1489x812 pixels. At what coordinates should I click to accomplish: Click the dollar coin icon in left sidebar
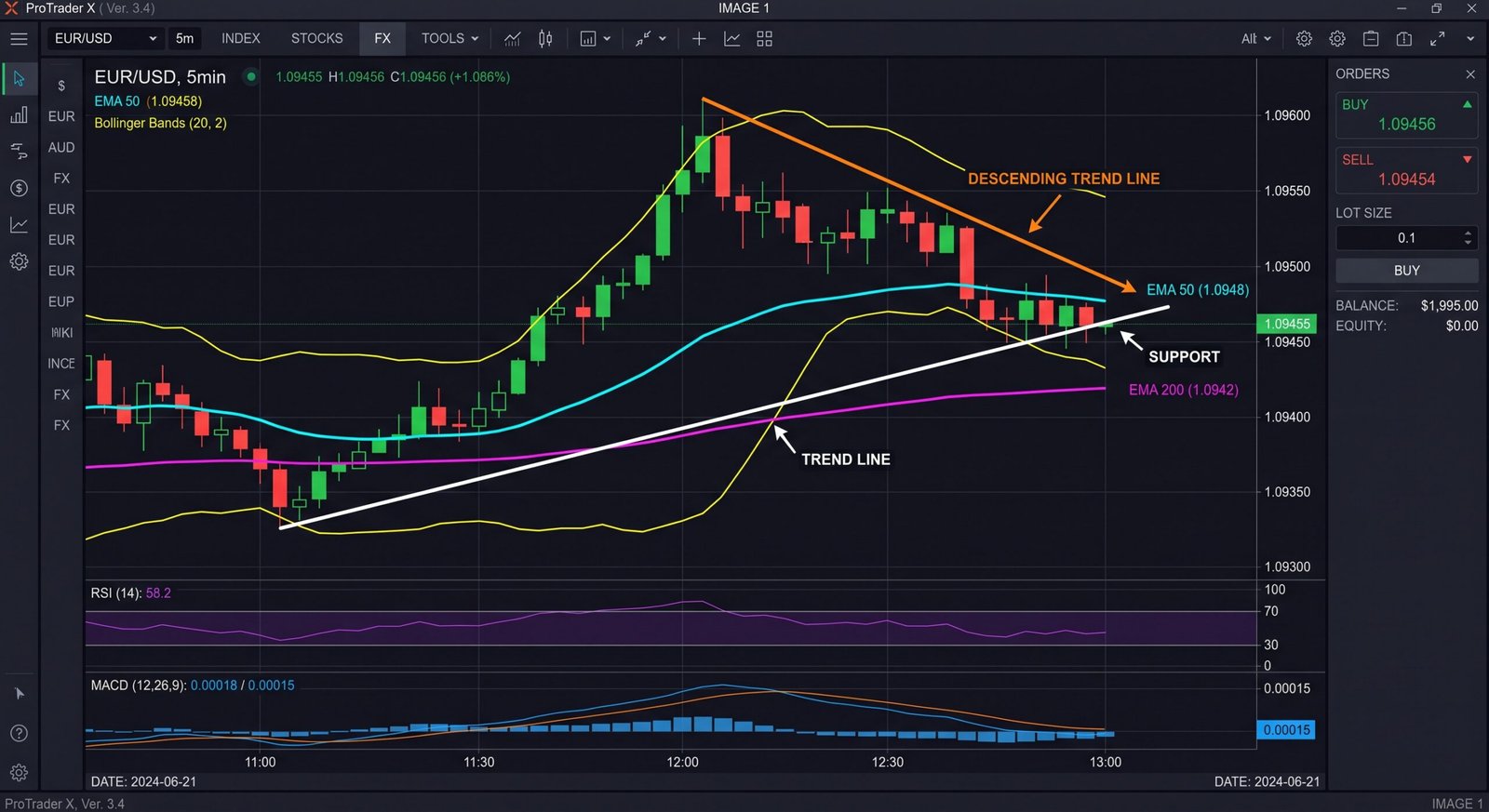[x=19, y=188]
